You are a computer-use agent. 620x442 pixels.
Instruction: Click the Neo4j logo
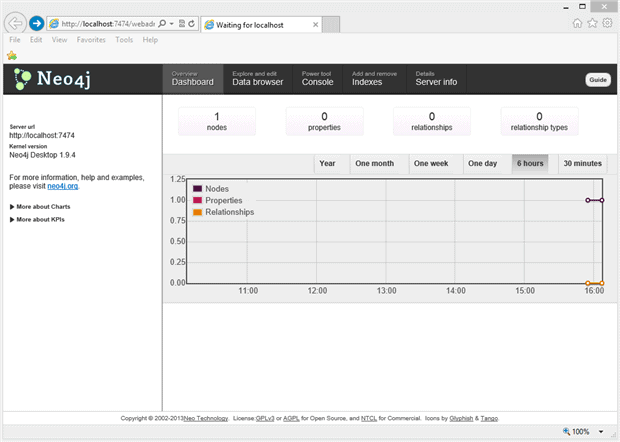coord(52,79)
